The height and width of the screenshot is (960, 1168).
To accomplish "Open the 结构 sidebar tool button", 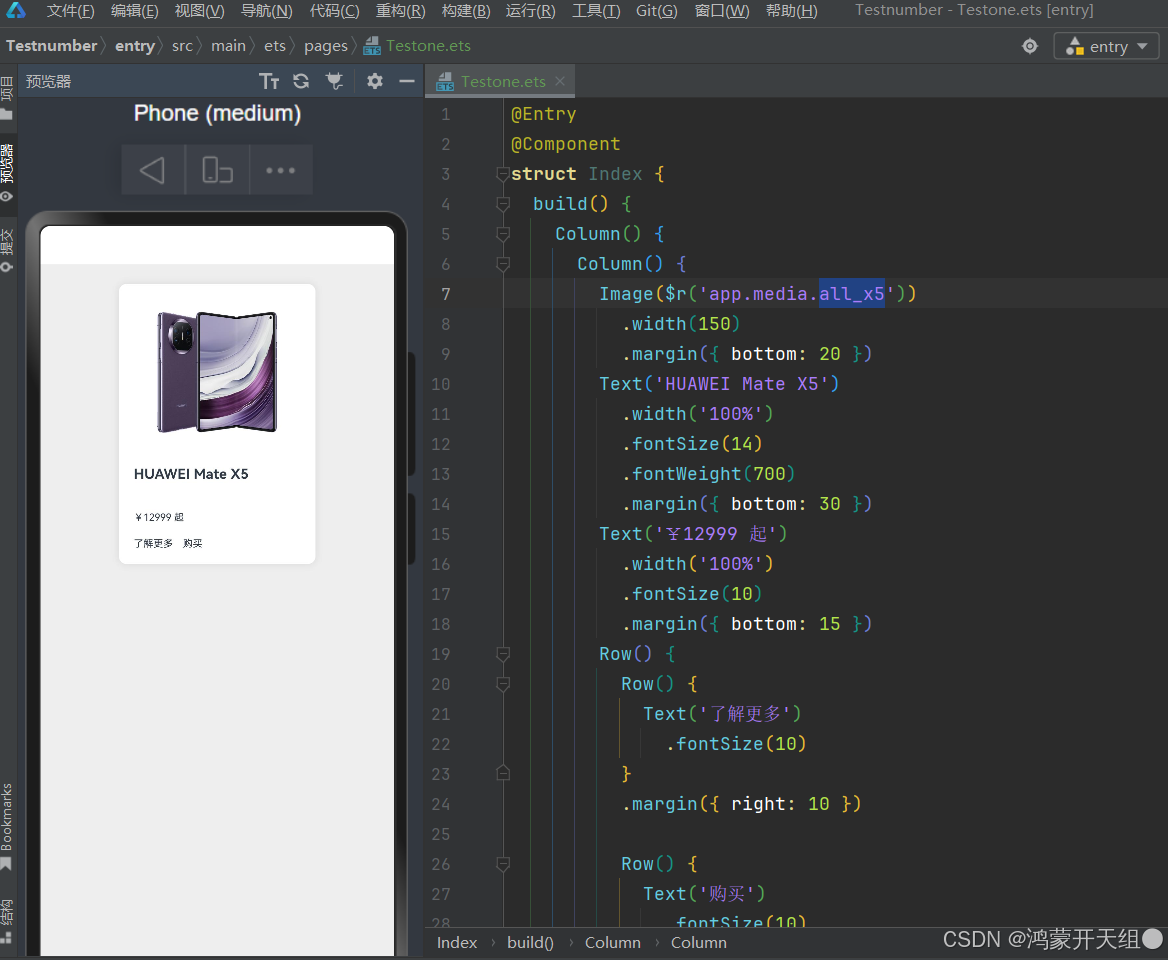I will point(7,922).
